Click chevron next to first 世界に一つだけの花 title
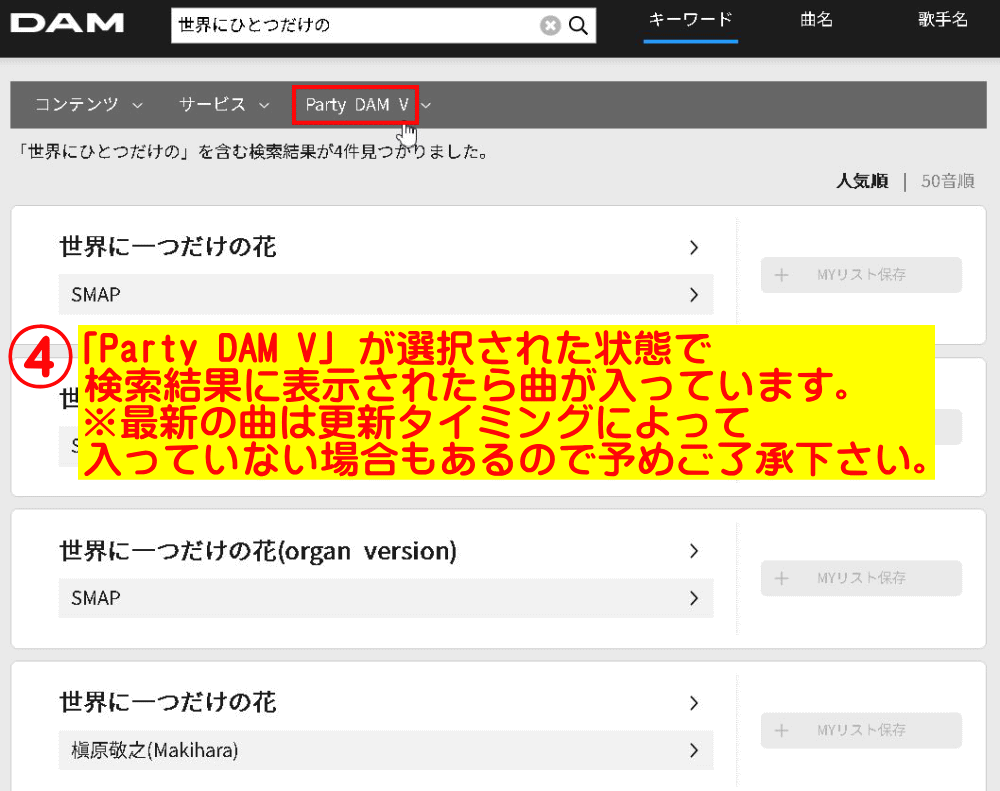 pyautogui.click(x=694, y=248)
